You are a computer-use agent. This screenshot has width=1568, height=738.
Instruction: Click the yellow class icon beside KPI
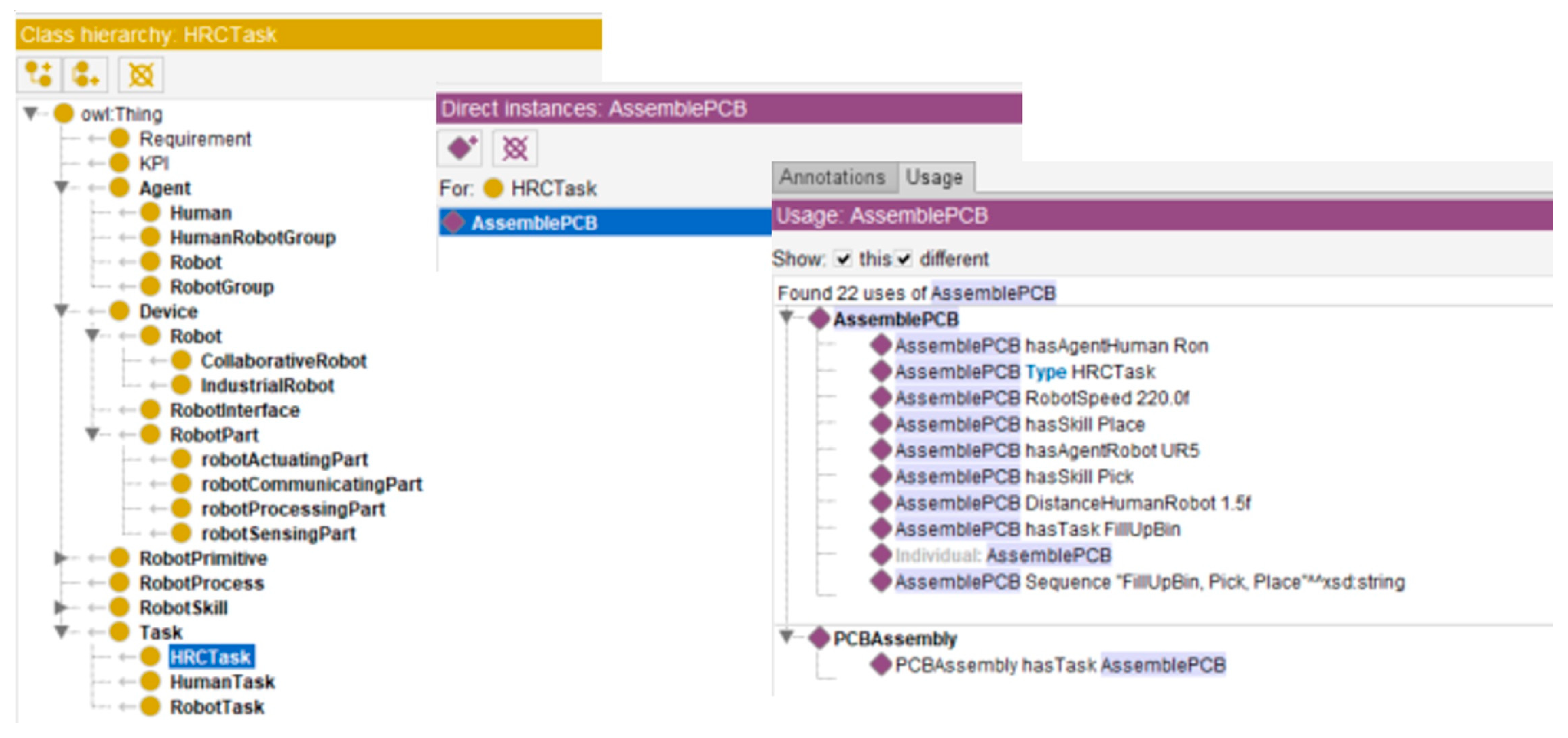tap(119, 163)
